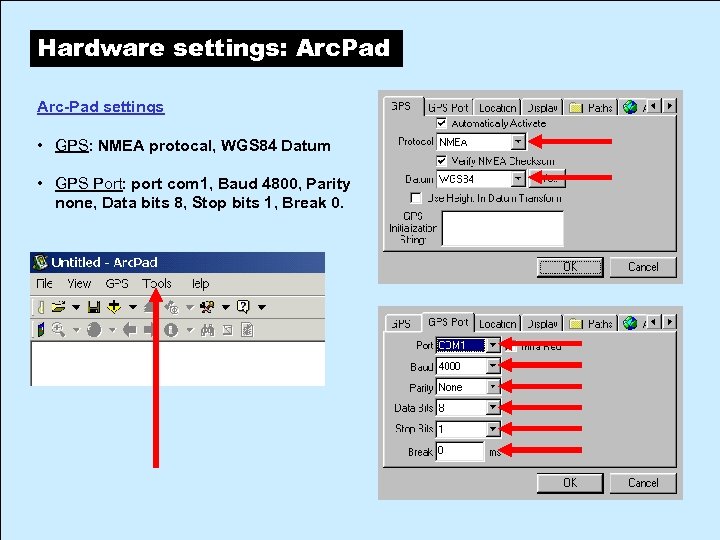
Task: Click the Go Back arrow icon
Action: pyautogui.click(x=129, y=330)
